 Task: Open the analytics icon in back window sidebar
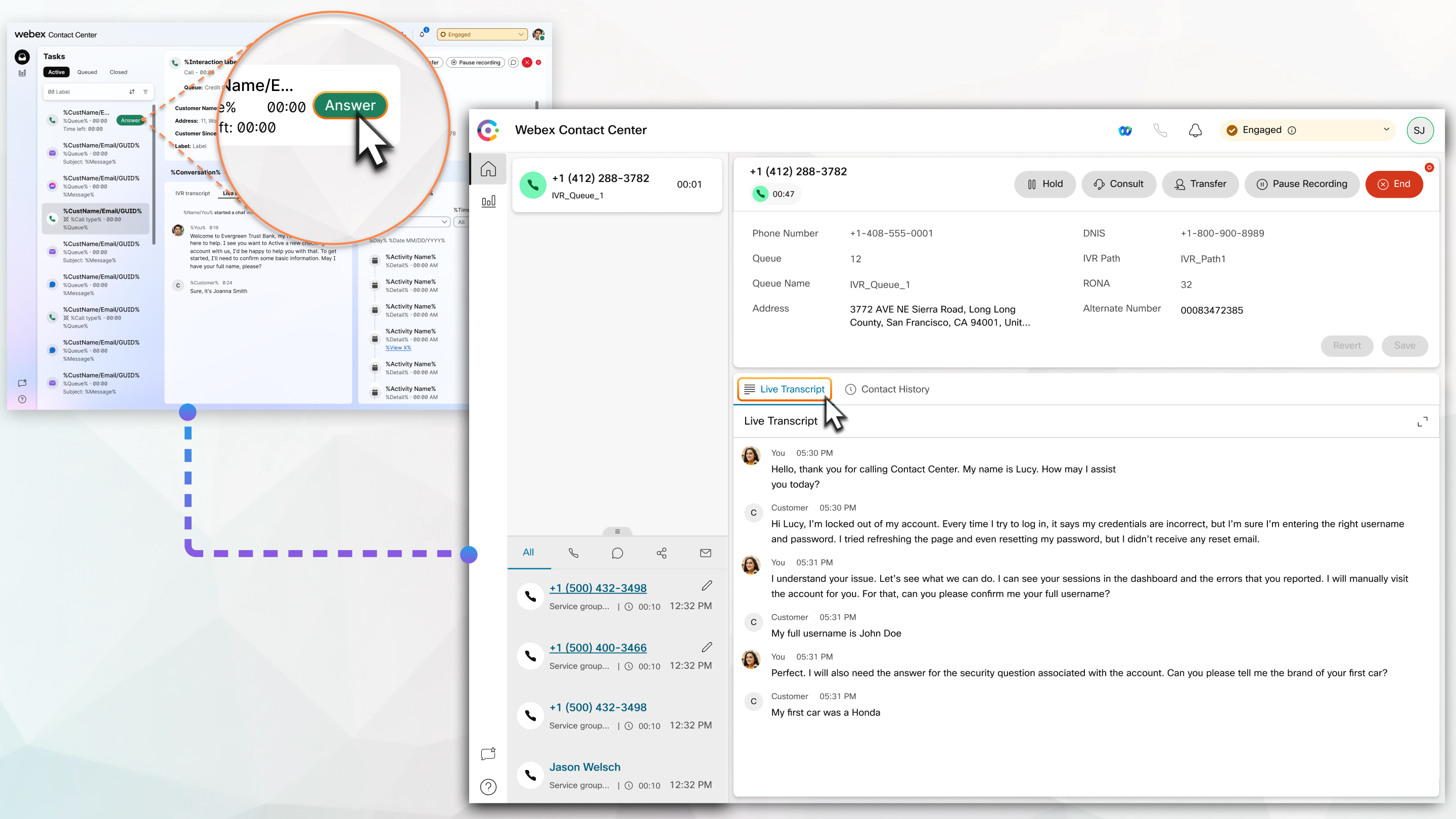tap(22, 73)
